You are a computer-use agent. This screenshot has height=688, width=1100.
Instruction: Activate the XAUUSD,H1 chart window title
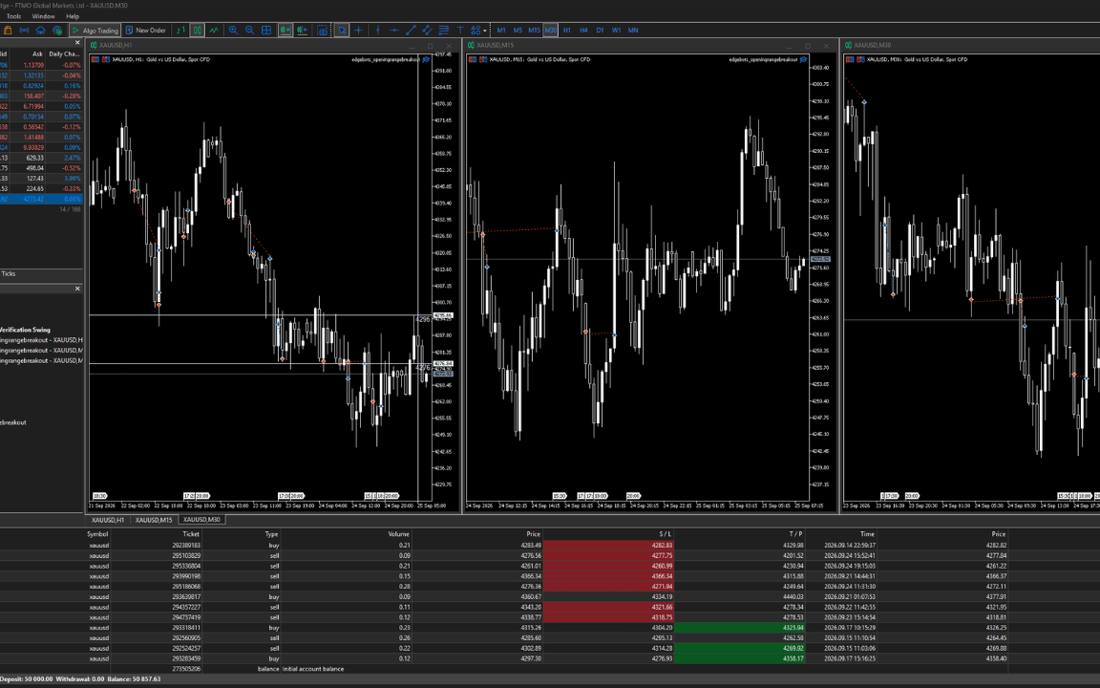tap(116, 45)
